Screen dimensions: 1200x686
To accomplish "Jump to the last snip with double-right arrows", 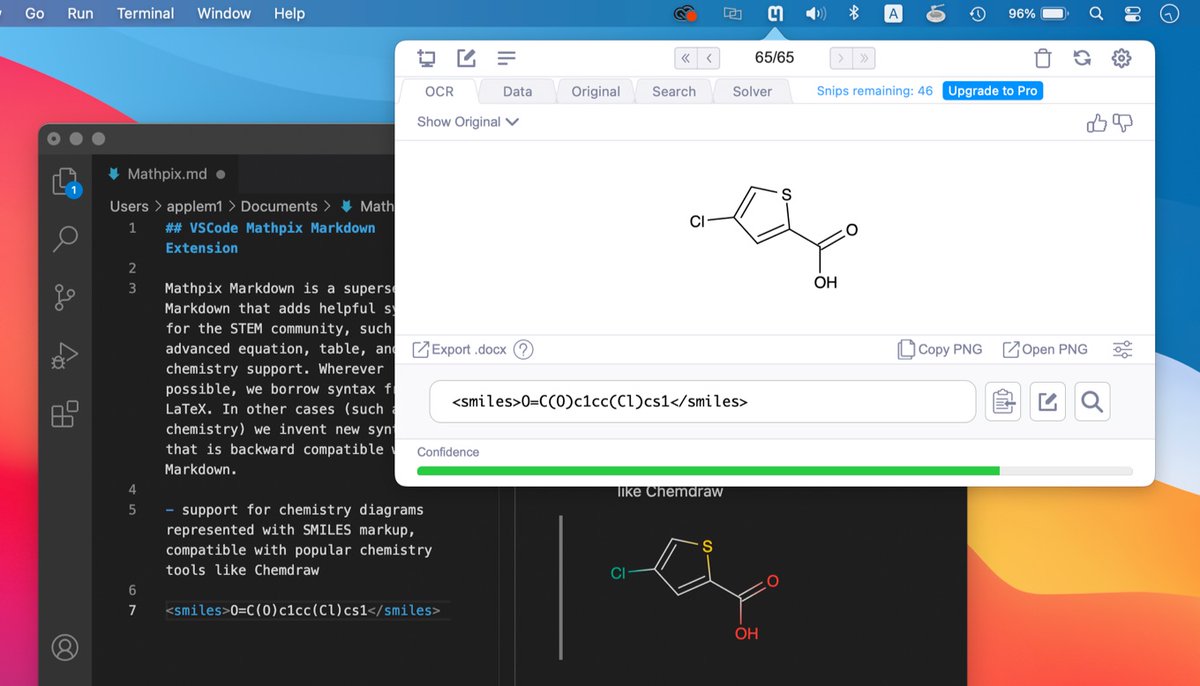I will [x=863, y=58].
